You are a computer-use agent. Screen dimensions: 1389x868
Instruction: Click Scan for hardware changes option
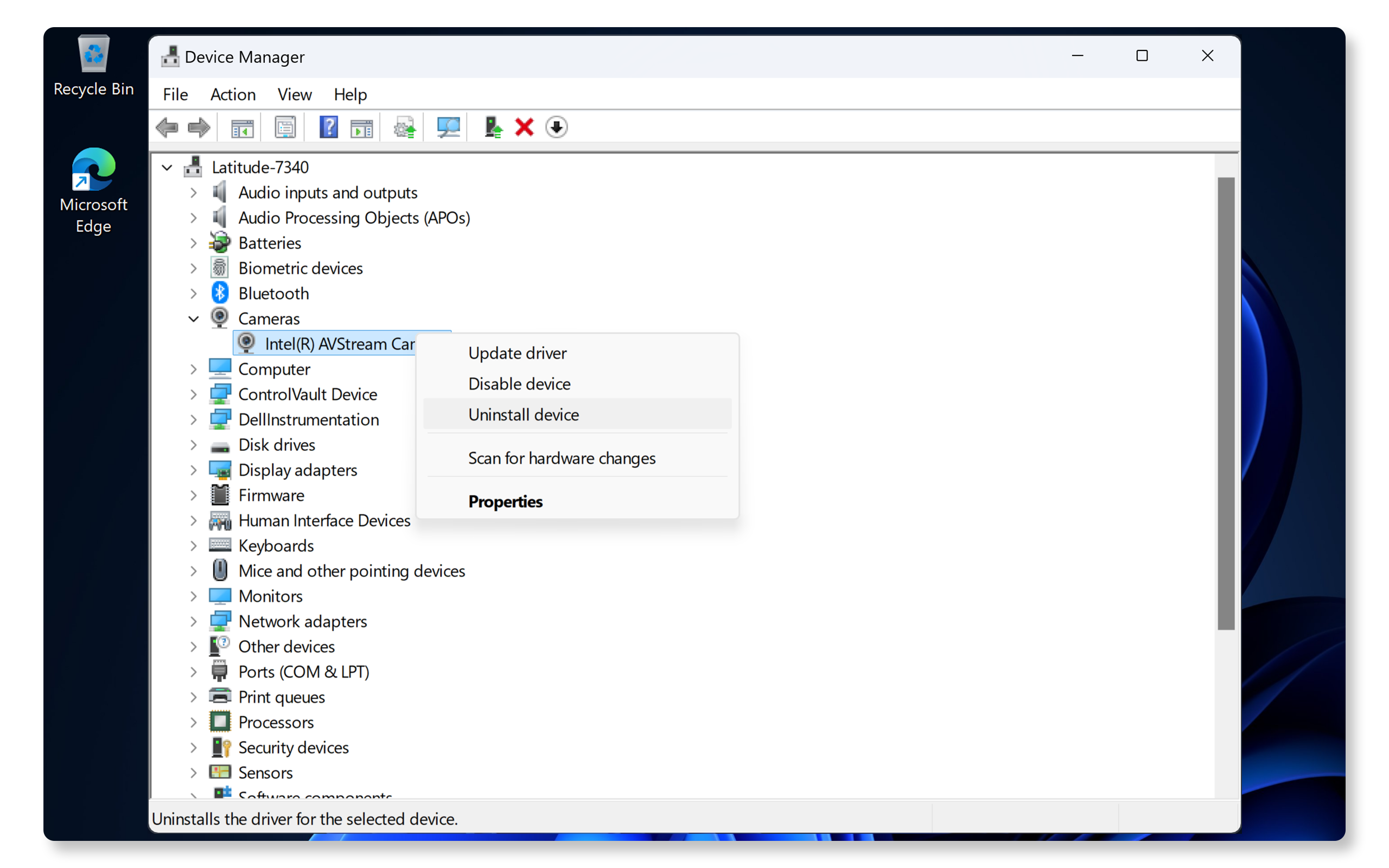pos(561,458)
